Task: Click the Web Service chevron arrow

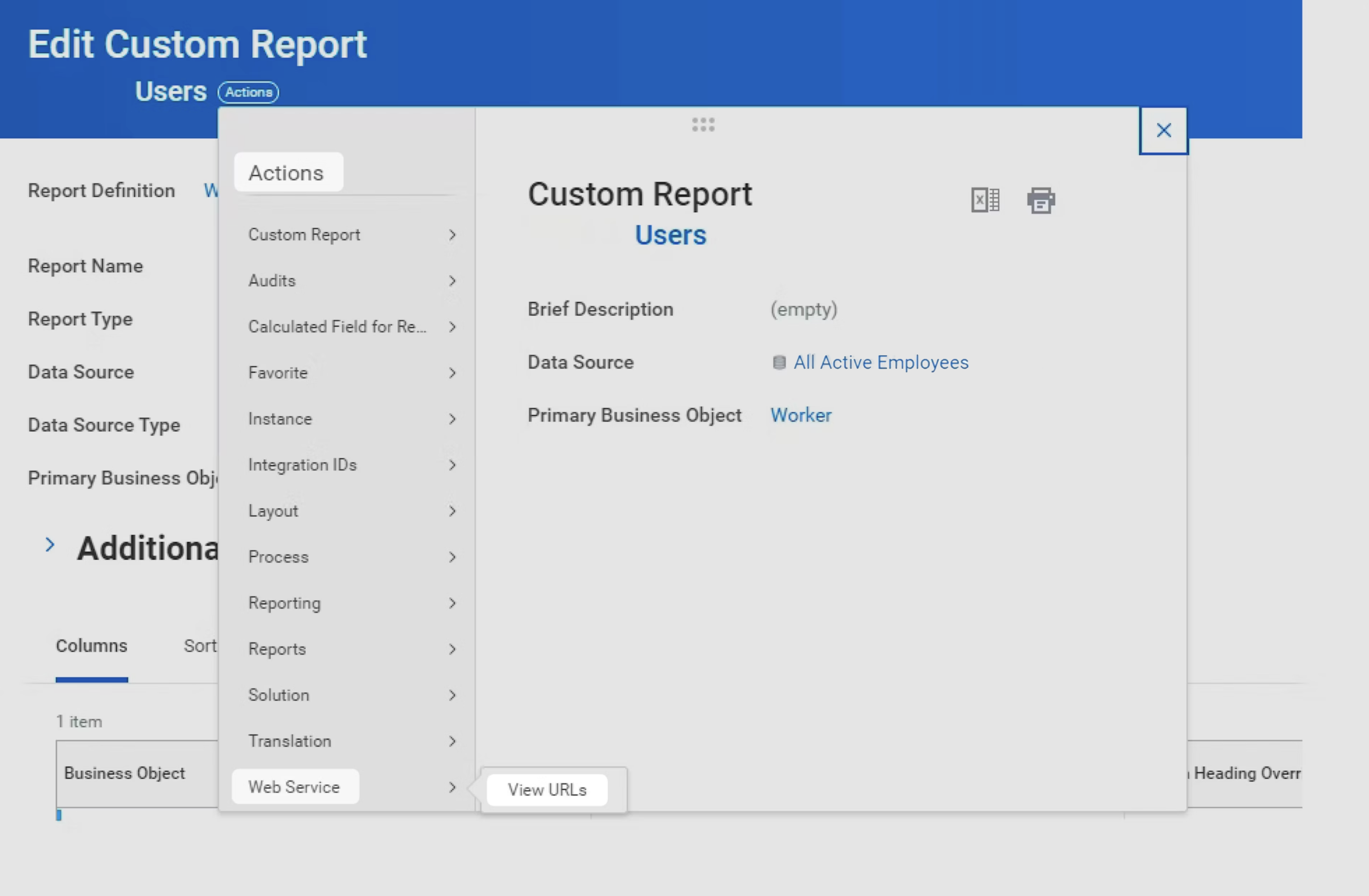Action: tap(452, 787)
